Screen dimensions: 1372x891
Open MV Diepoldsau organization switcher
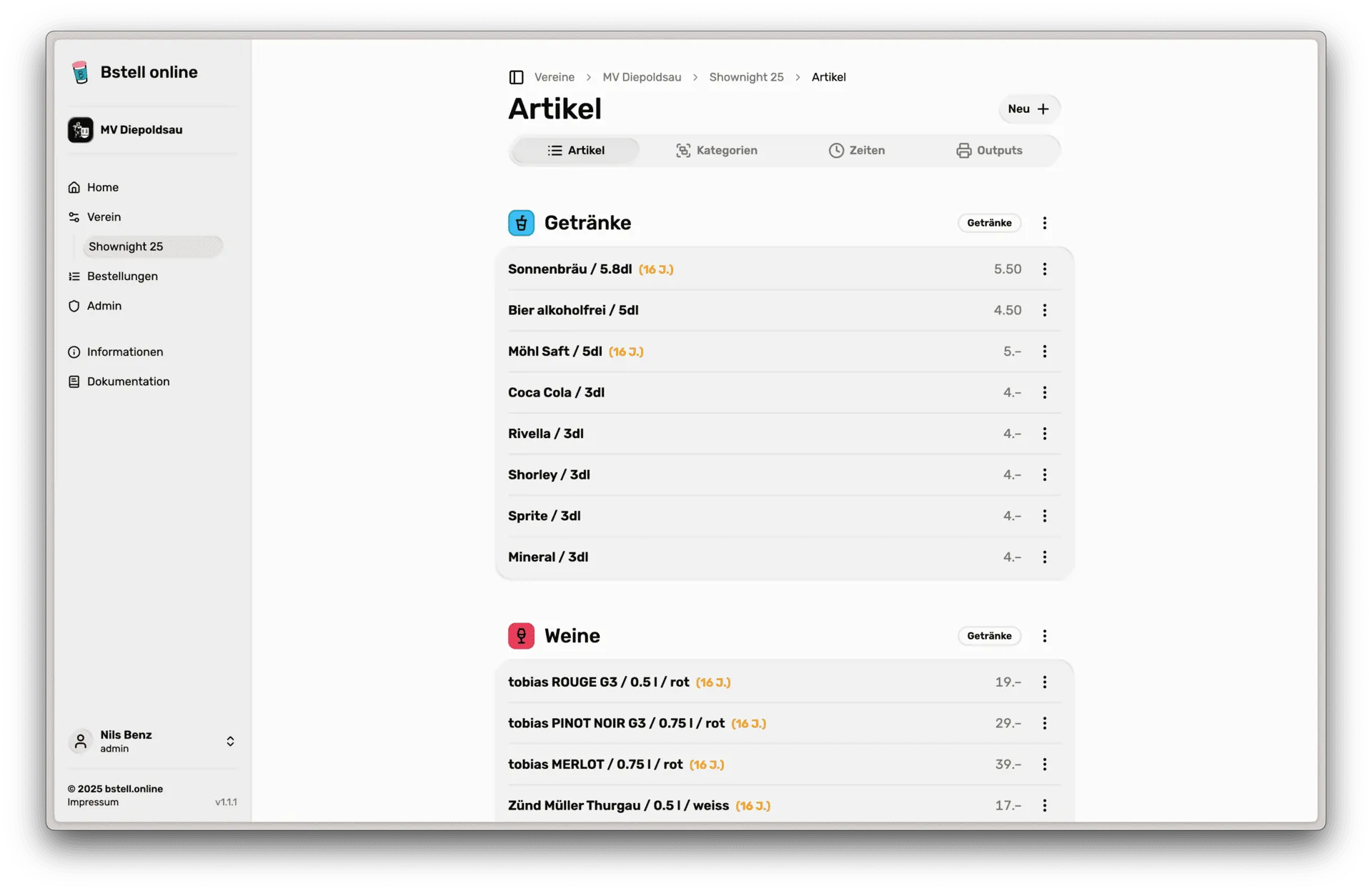click(x=141, y=130)
